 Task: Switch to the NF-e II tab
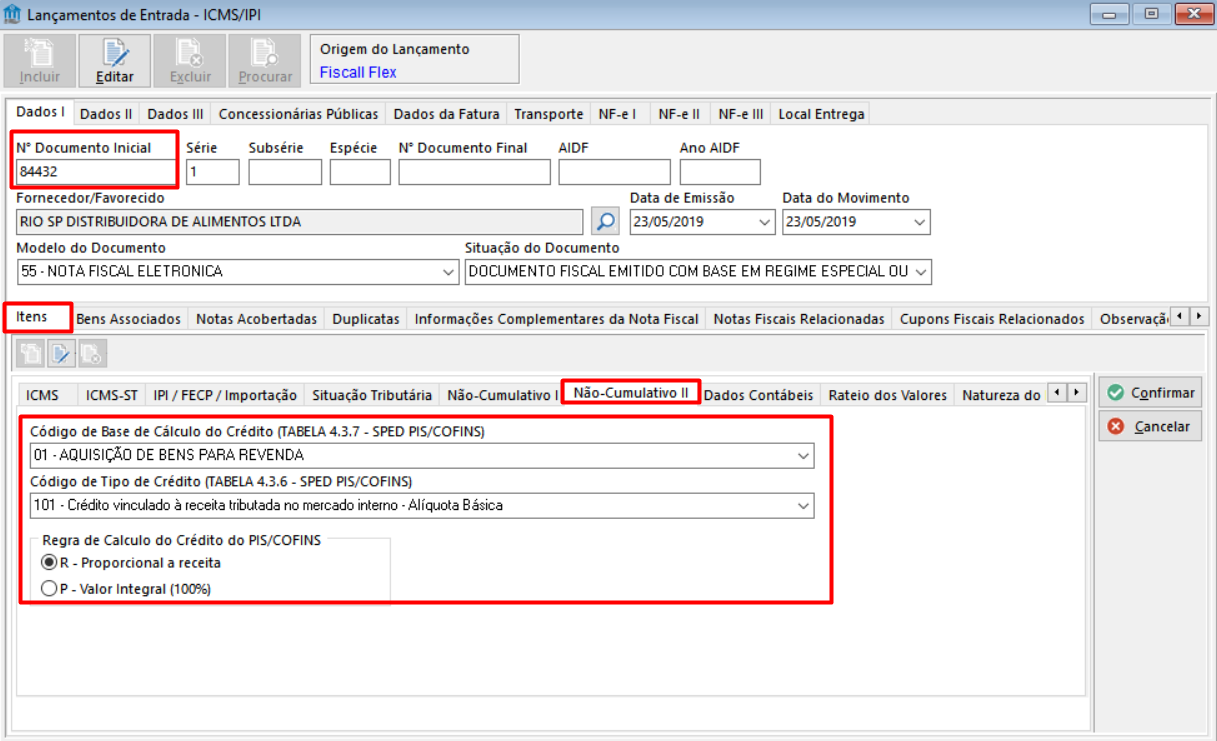(x=679, y=114)
